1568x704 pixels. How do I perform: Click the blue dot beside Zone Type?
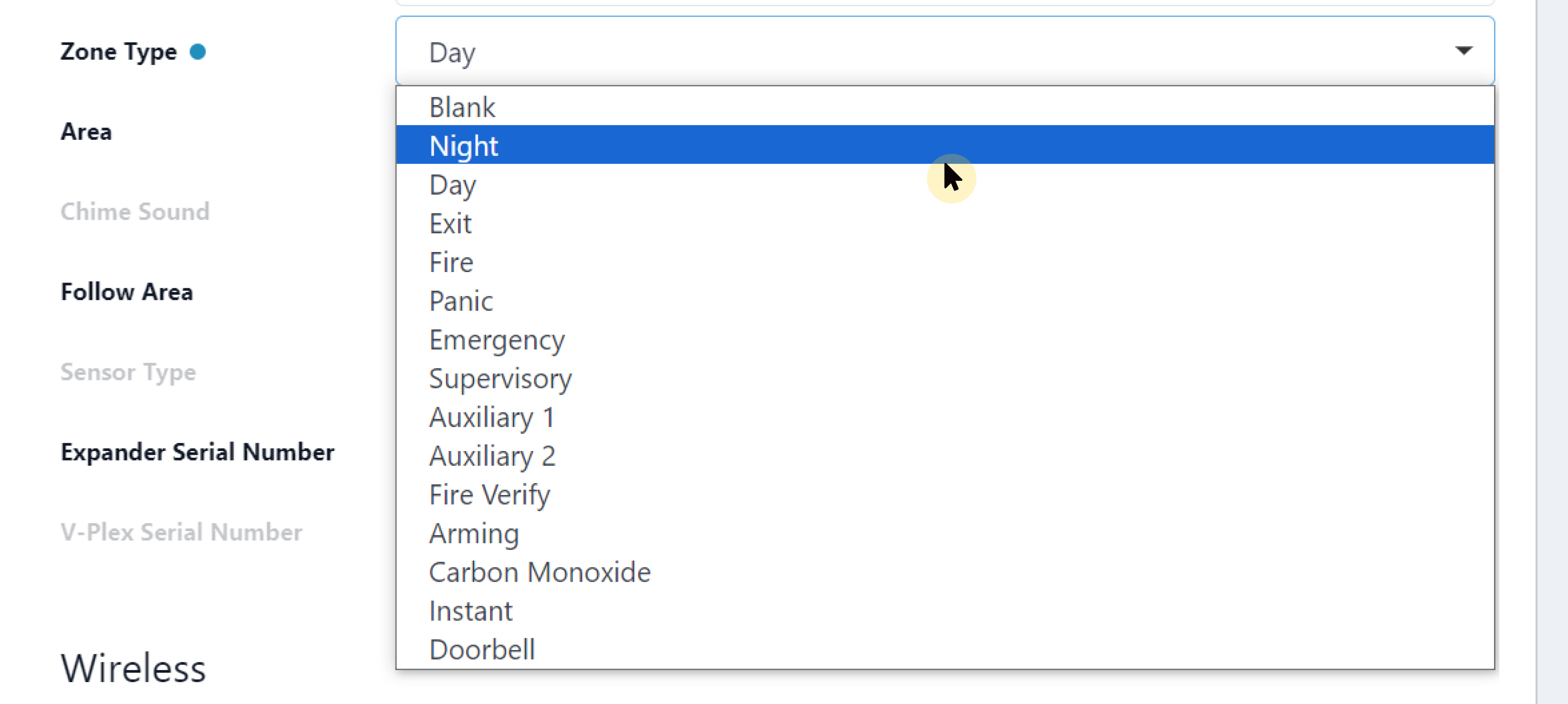point(198,52)
